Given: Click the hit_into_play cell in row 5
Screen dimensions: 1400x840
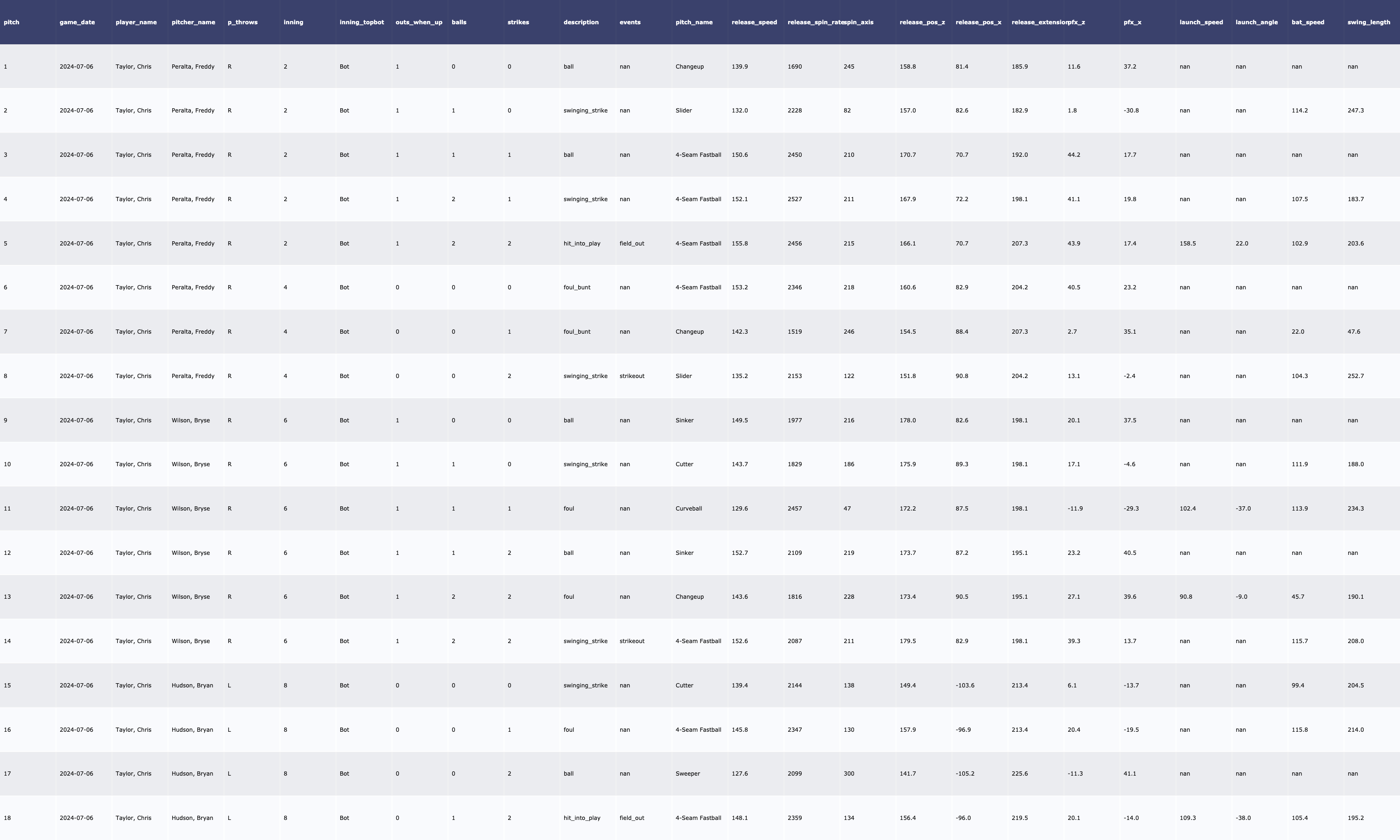Looking at the screenshot, I should point(582,244).
